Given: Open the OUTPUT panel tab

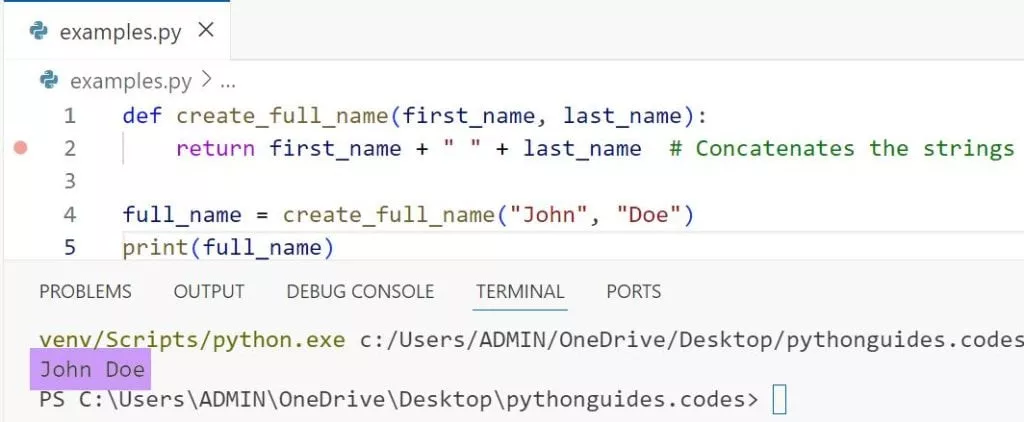Looking at the screenshot, I should (209, 292).
